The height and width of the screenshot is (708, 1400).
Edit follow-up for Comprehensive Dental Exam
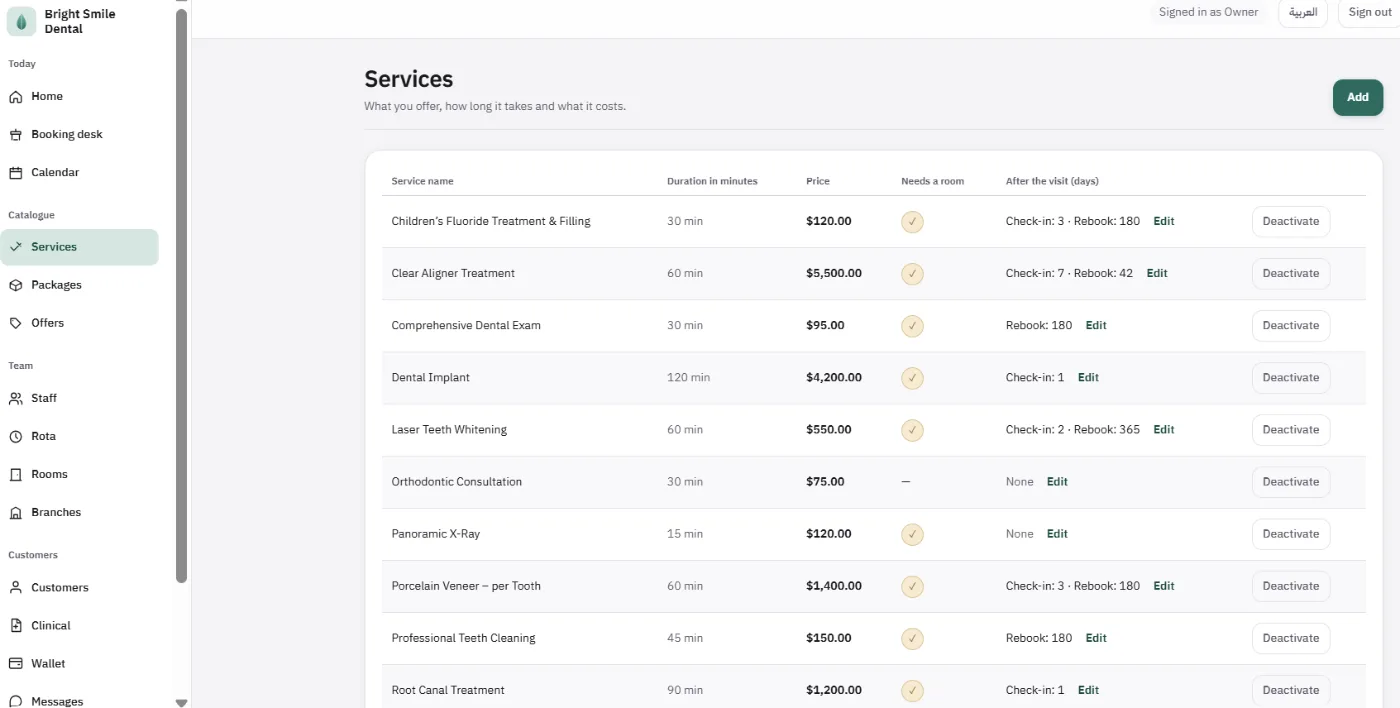click(x=1096, y=326)
